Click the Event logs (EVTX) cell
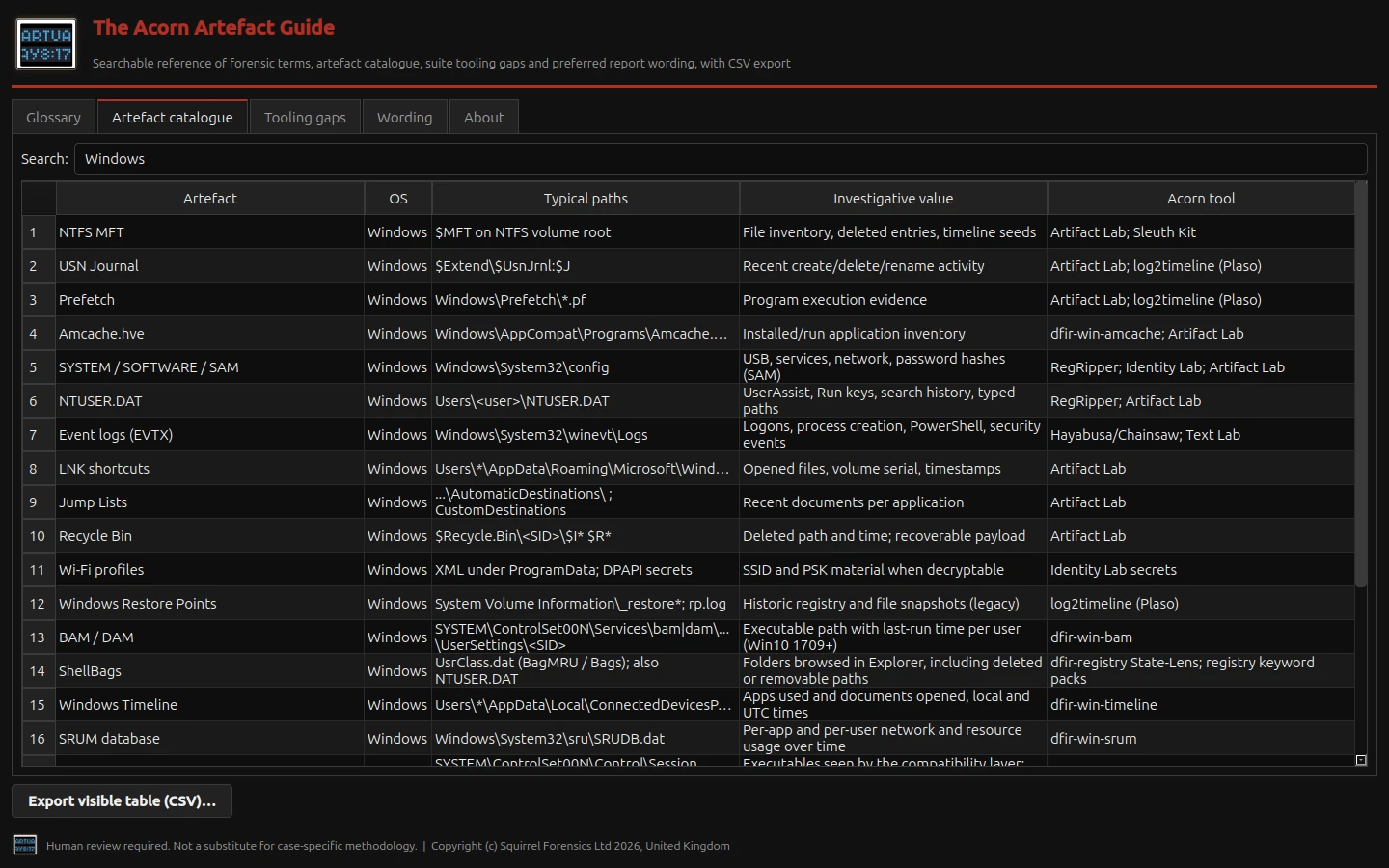The width and height of the screenshot is (1389, 868). point(210,435)
